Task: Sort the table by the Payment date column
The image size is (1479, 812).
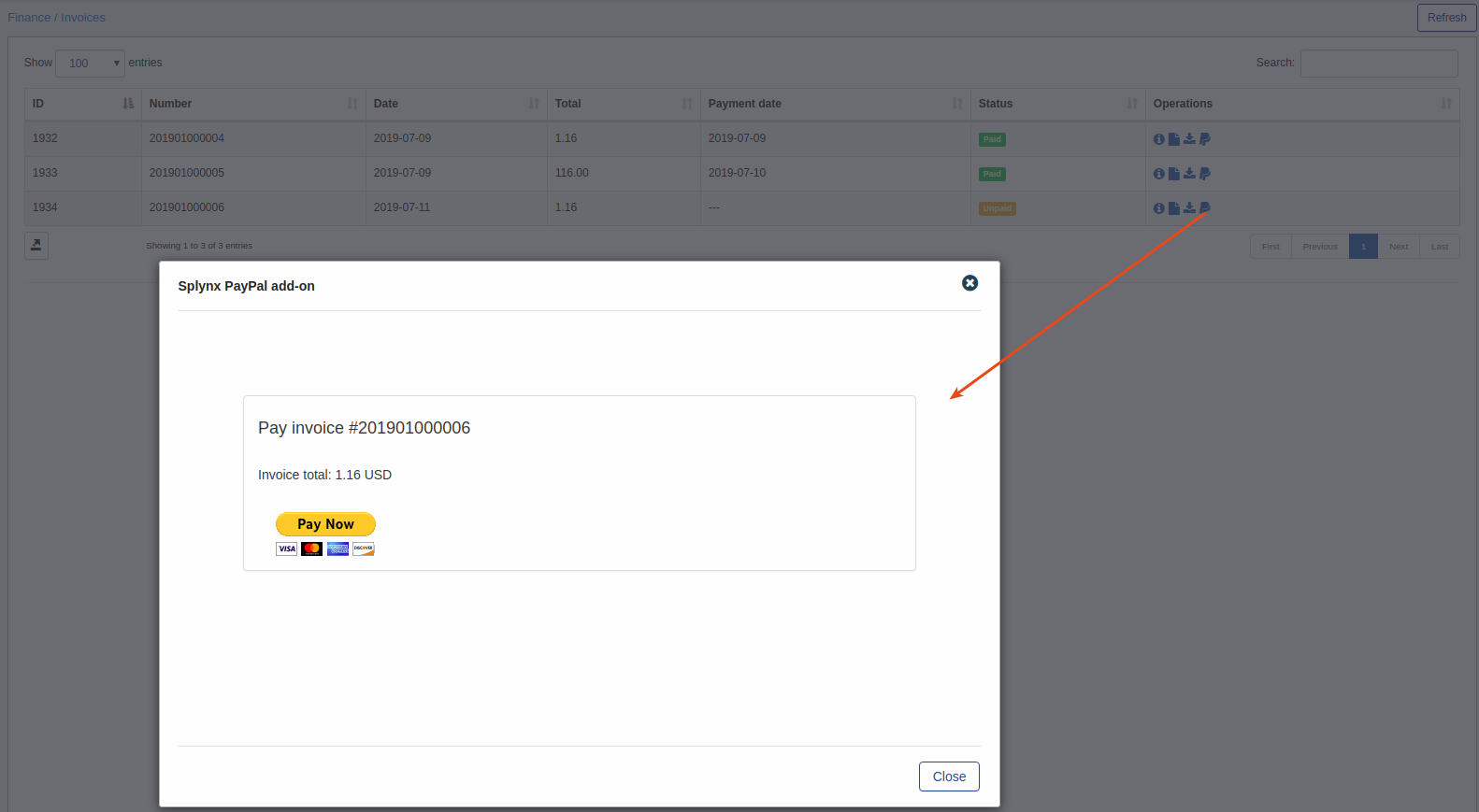Action: [836, 104]
